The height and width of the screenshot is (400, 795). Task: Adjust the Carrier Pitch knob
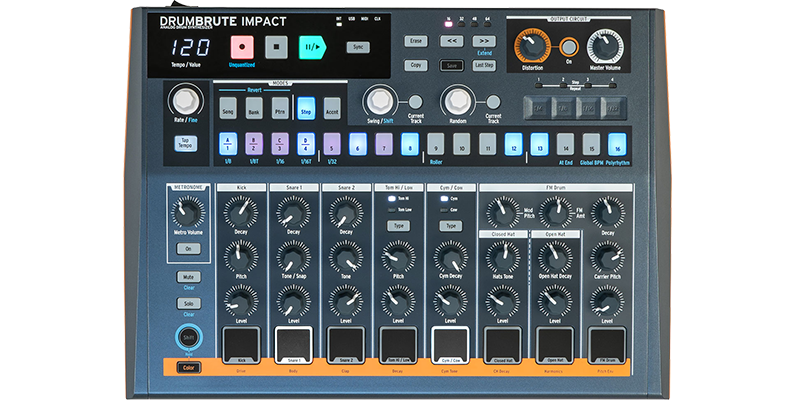(x=607, y=257)
